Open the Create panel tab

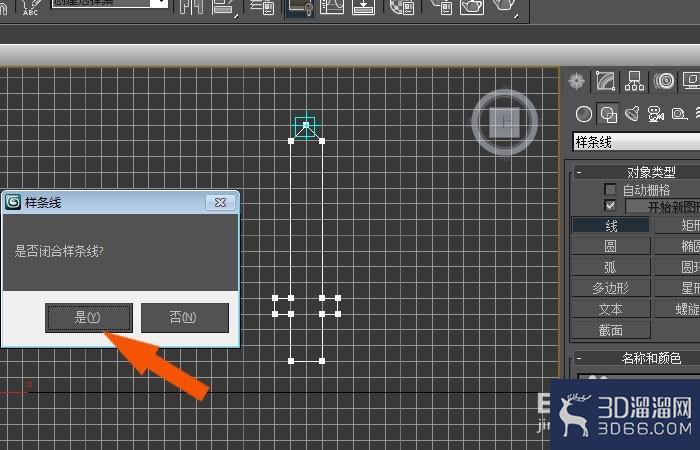point(576,81)
